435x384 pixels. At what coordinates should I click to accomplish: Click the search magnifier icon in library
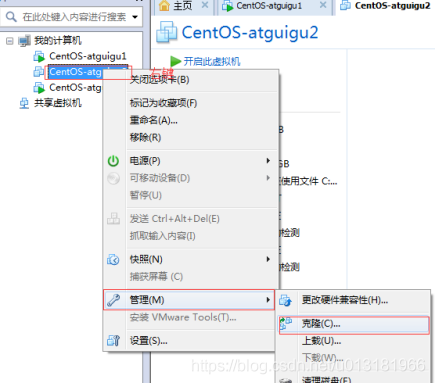(11, 16)
